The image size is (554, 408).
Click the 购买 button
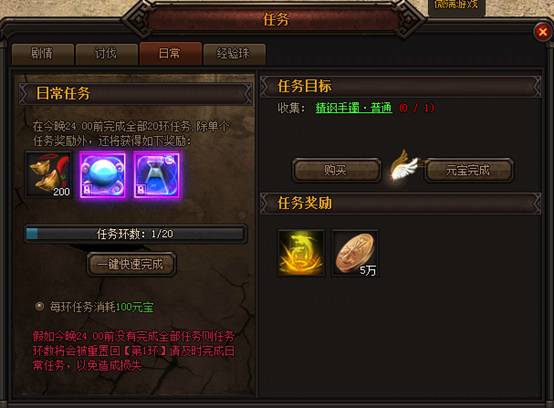(336, 170)
